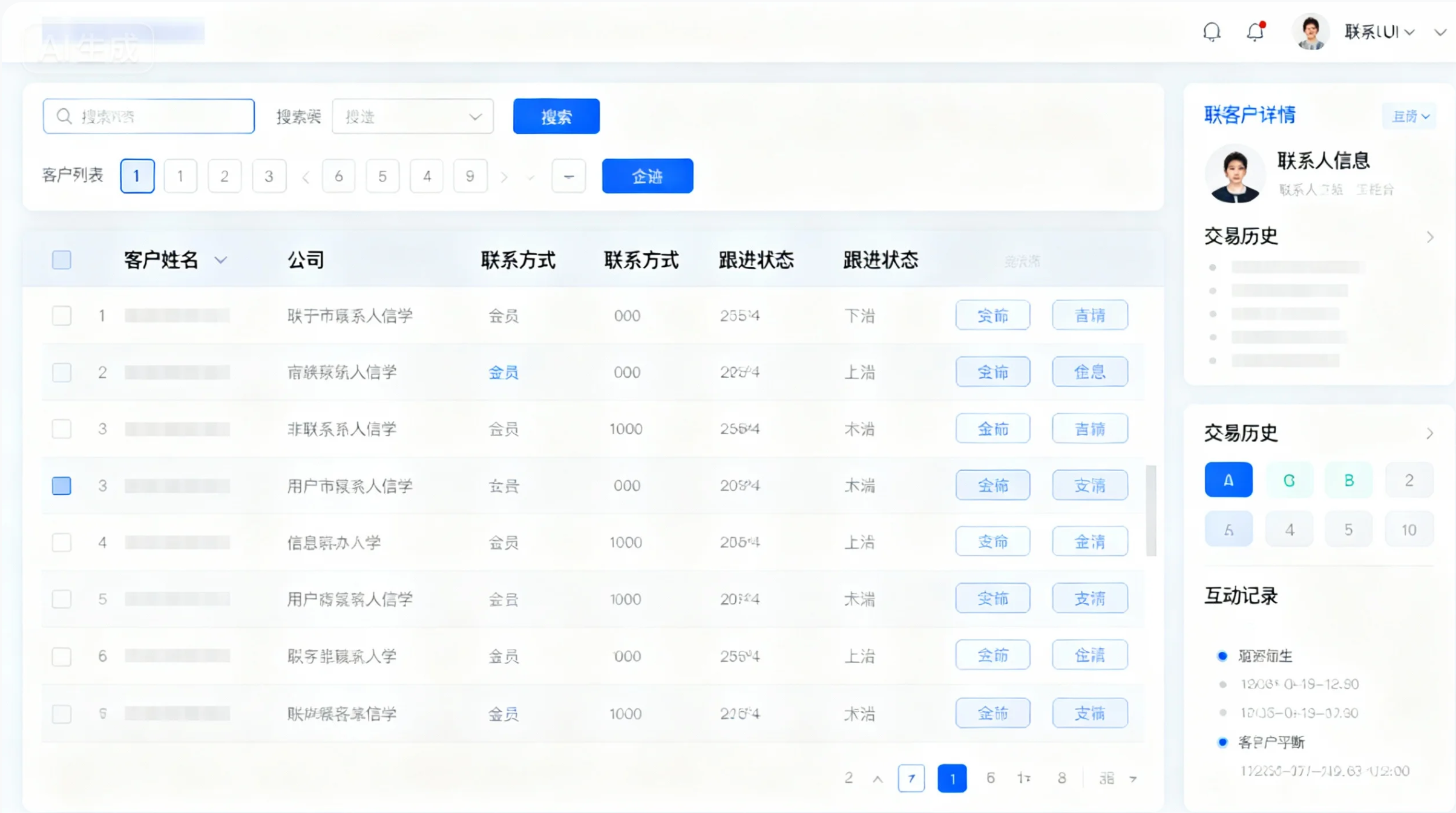1456x813 pixels.
Task: Switch to the A tab in 交易历史
Action: pos(1228,479)
